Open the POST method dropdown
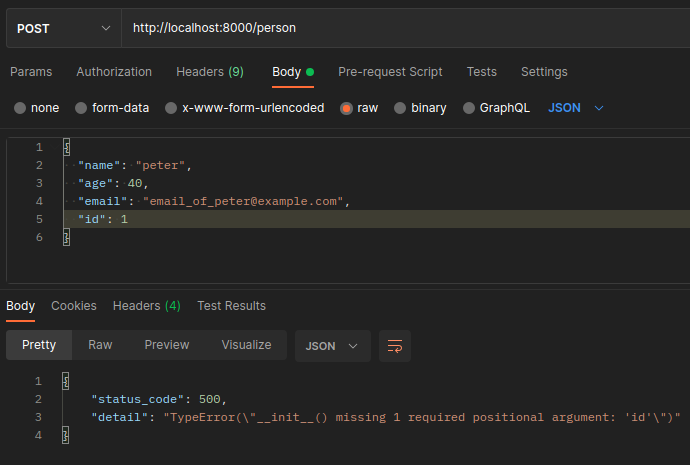This screenshot has width=690, height=465. pyautogui.click(x=63, y=28)
